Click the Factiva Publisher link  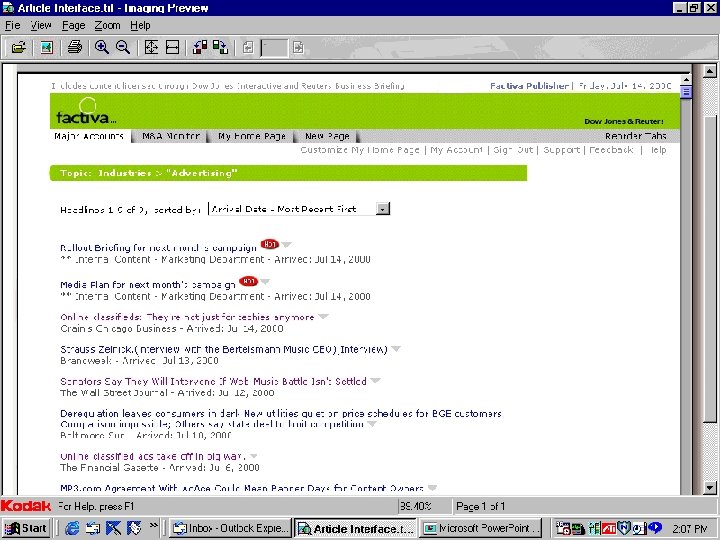(529, 86)
